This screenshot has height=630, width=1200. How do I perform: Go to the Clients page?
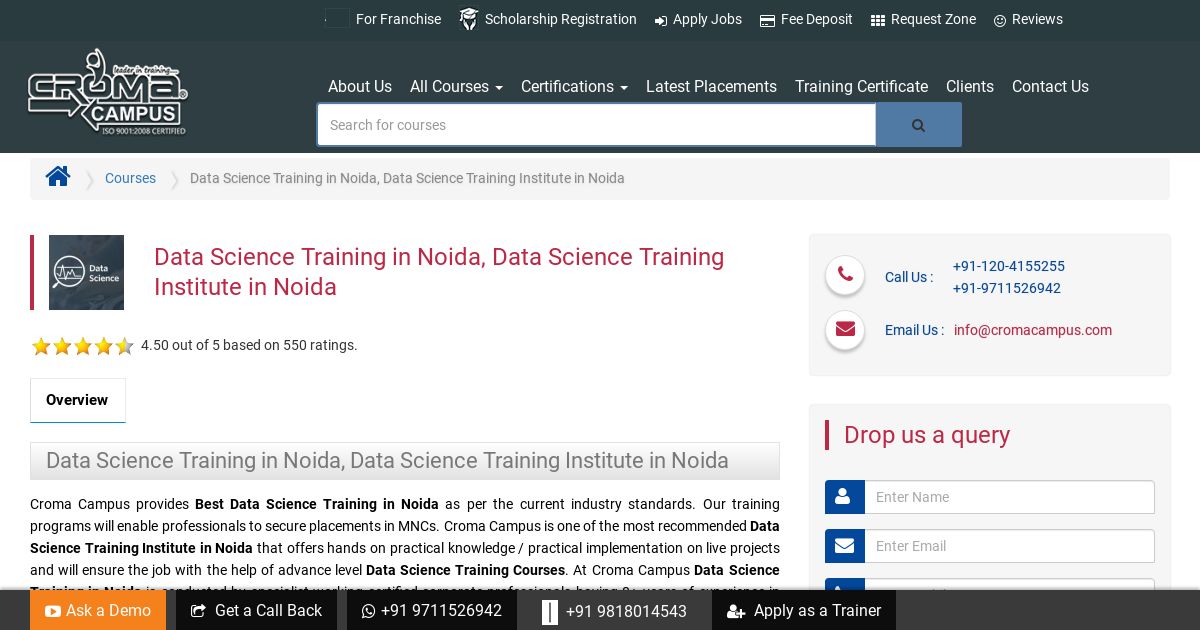click(970, 86)
